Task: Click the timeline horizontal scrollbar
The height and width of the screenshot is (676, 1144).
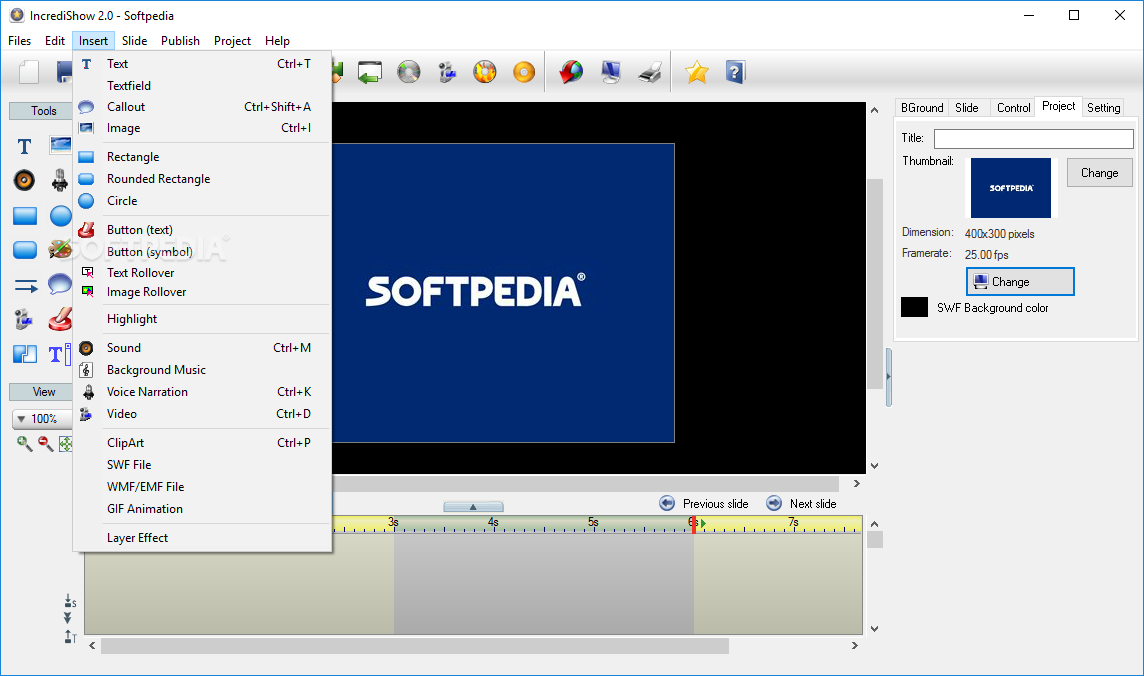Action: click(414, 646)
